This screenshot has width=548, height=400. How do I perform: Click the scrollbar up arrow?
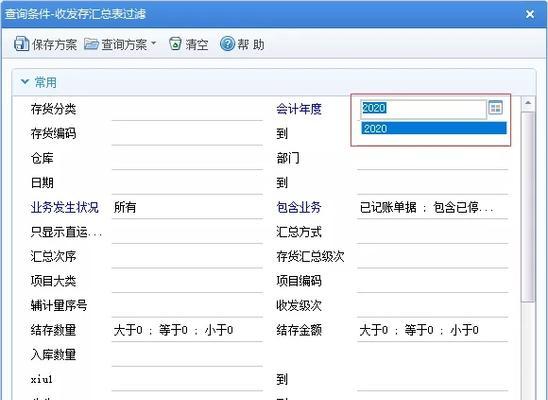528,103
